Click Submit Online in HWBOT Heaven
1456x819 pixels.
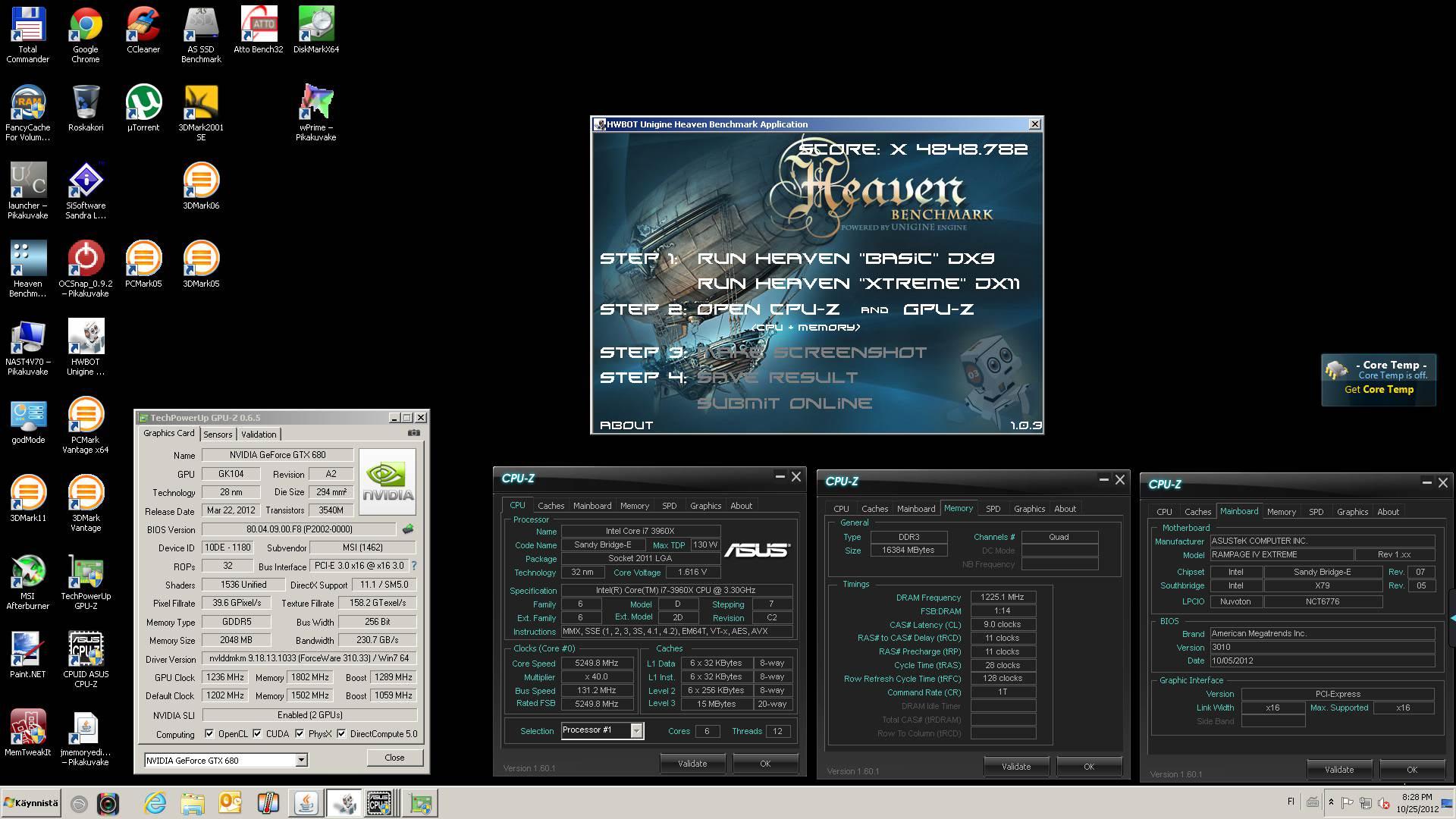784,403
